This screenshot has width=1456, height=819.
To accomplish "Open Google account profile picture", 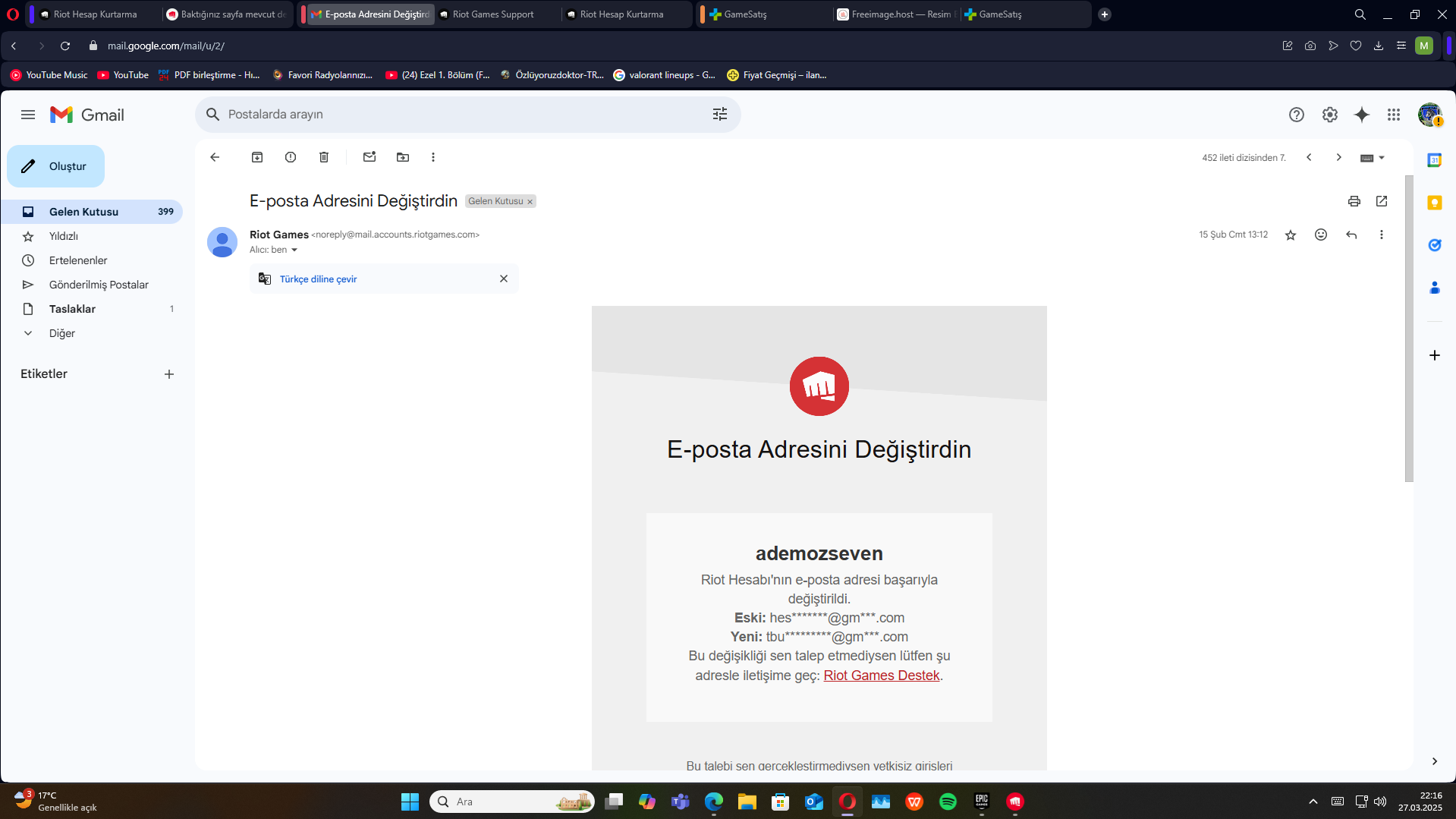I will (x=1430, y=115).
